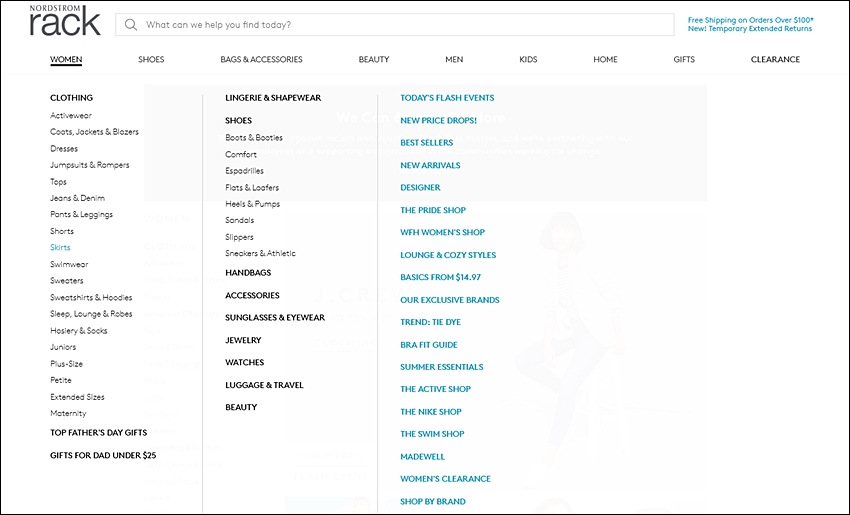This screenshot has width=850, height=515.
Task: Open the Women menu tab
Action: [x=66, y=60]
